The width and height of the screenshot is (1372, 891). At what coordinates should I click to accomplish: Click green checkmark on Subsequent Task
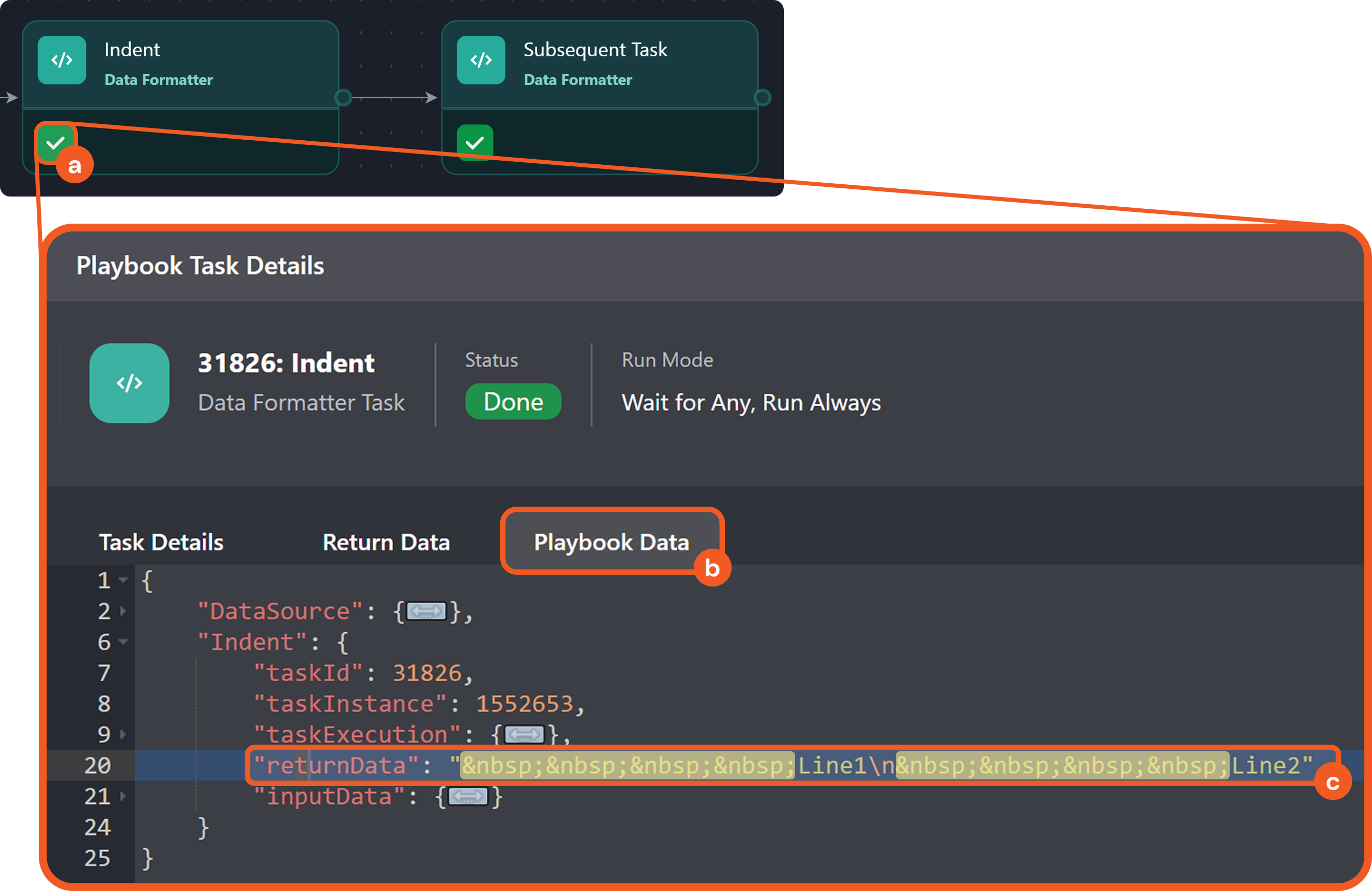(x=475, y=142)
